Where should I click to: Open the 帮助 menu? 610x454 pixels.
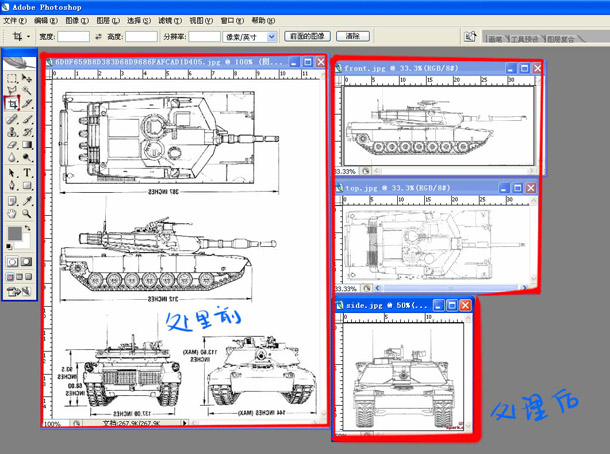tap(263, 21)
